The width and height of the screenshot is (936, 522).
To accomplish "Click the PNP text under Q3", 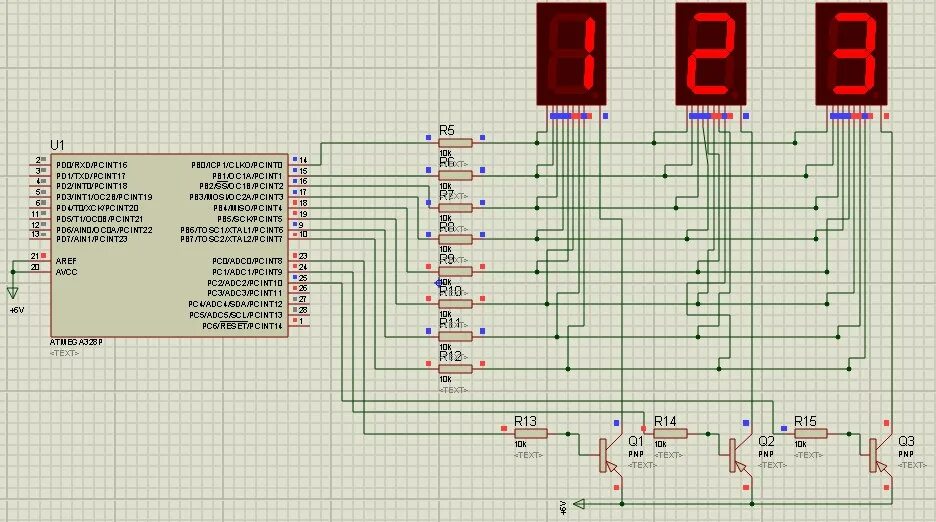I will click(x=906, y=454).
